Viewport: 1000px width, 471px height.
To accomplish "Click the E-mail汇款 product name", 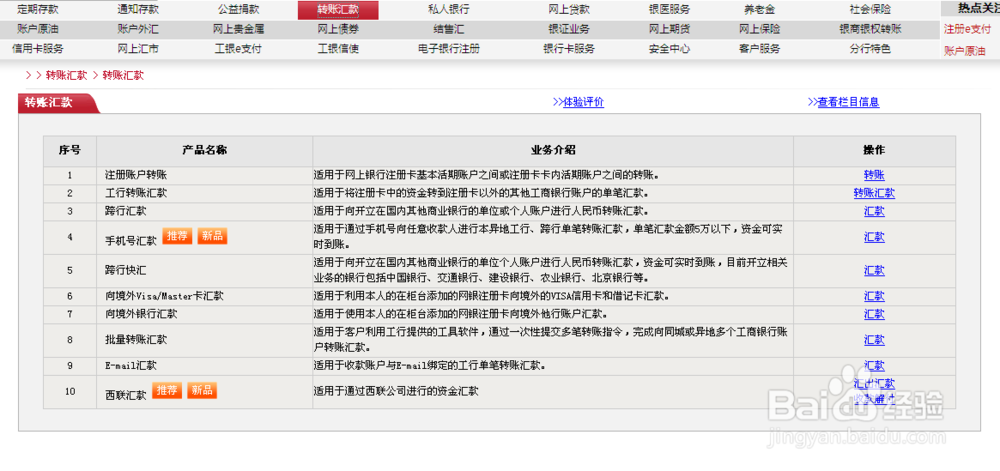I will tap(131, 366).
